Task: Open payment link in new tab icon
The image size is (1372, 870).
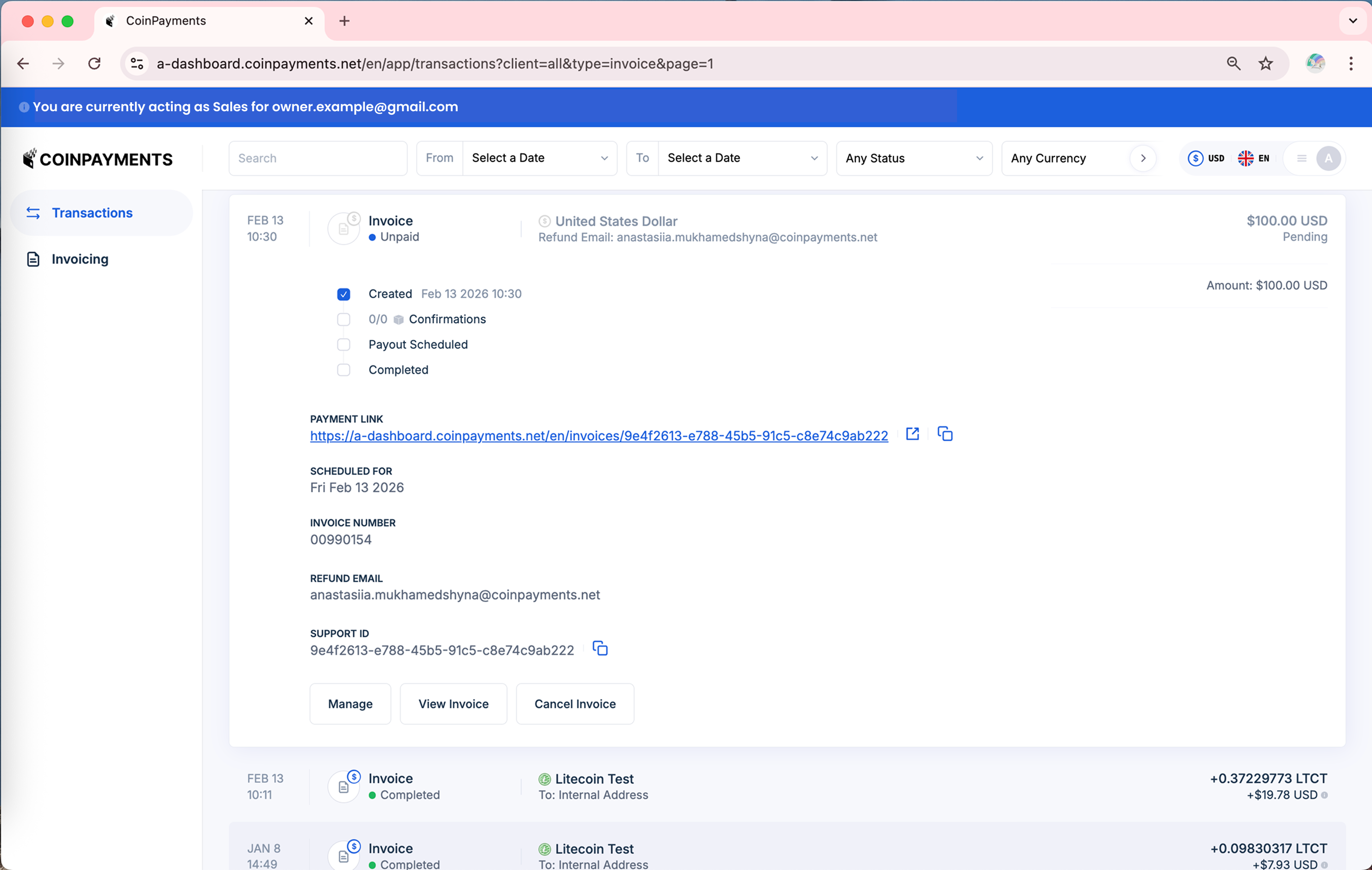Action: point(912,434)
